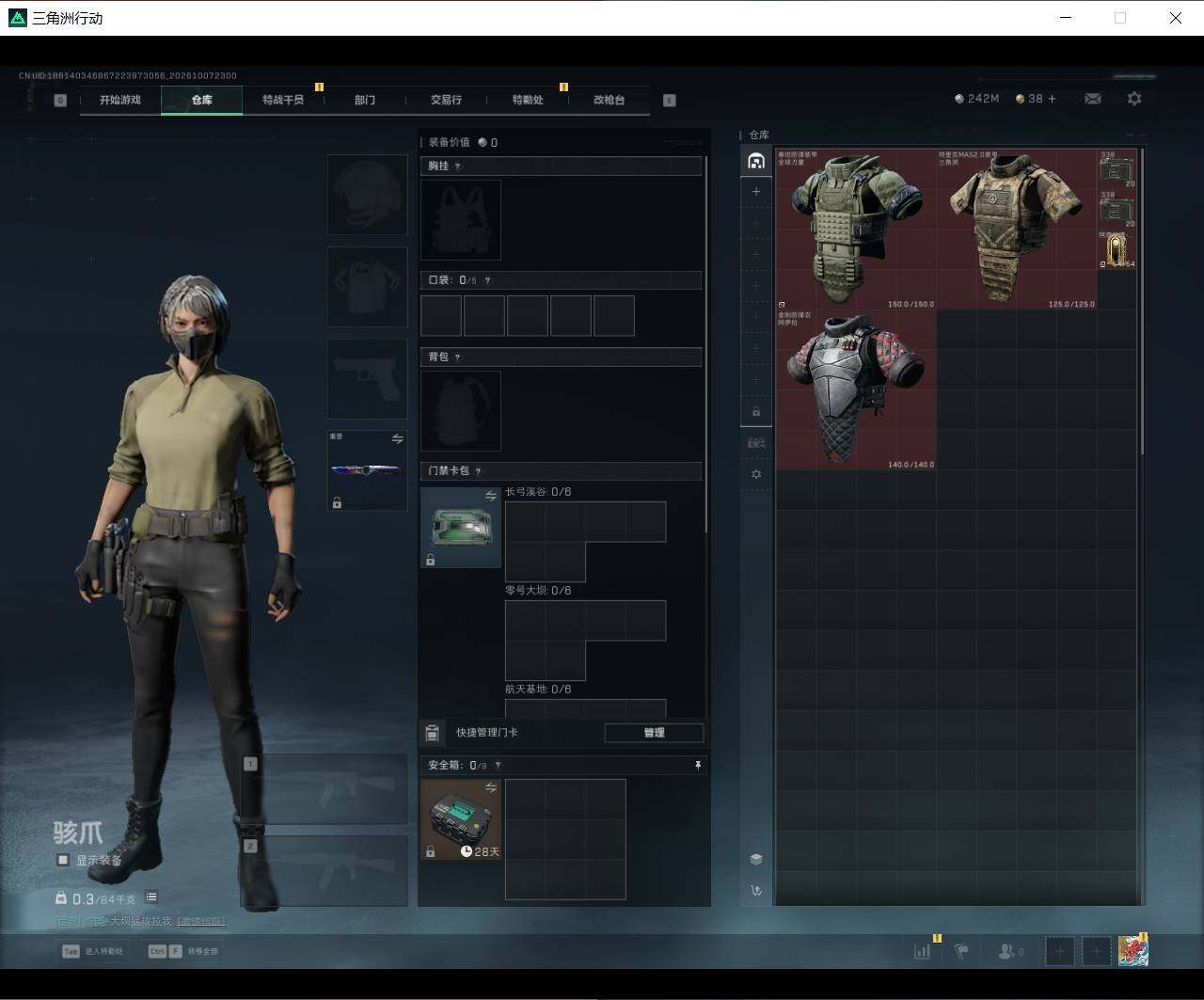This screenshot has height=1000, width=1204.
Task: Click the warehouse vertical scrollbar
Action: click(x=1143, y=301)
